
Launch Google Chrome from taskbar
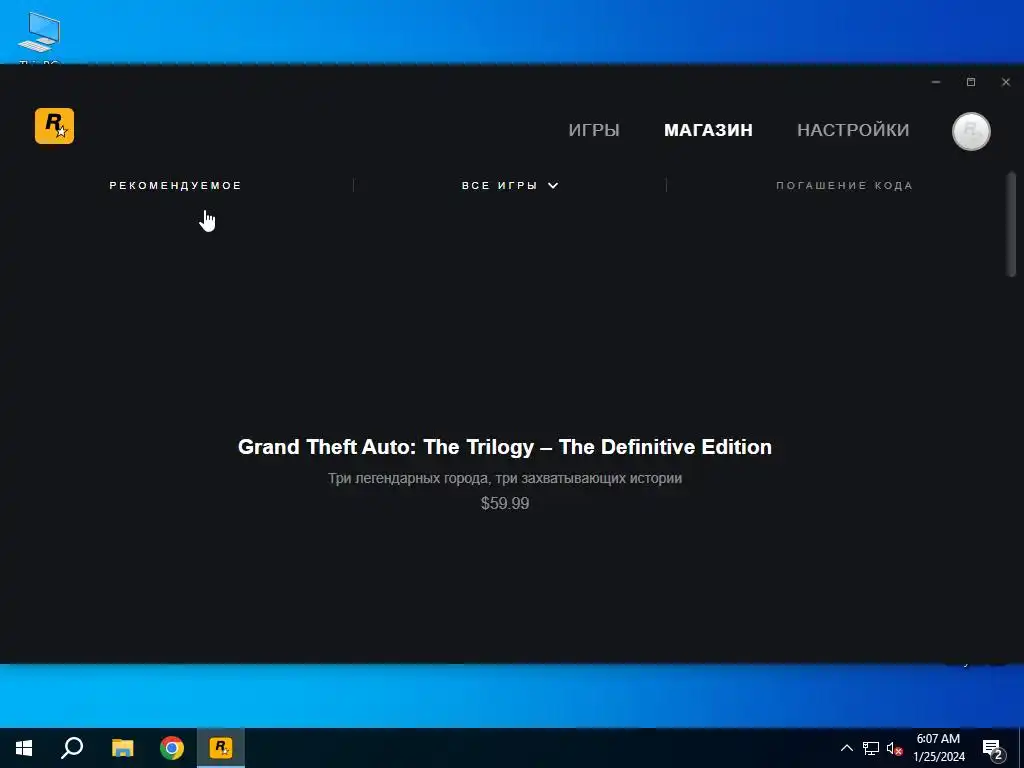(x=172, y=748)
